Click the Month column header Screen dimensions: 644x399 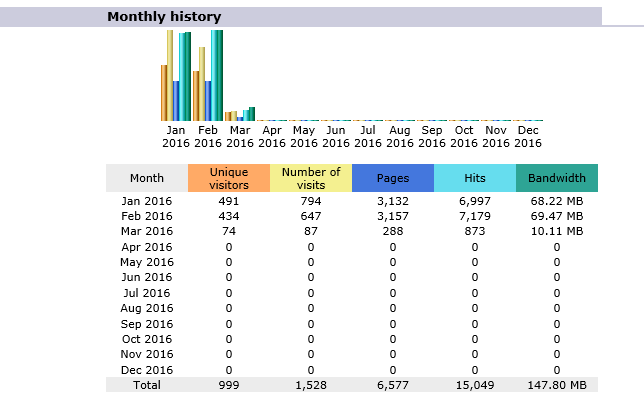[147, 178]
